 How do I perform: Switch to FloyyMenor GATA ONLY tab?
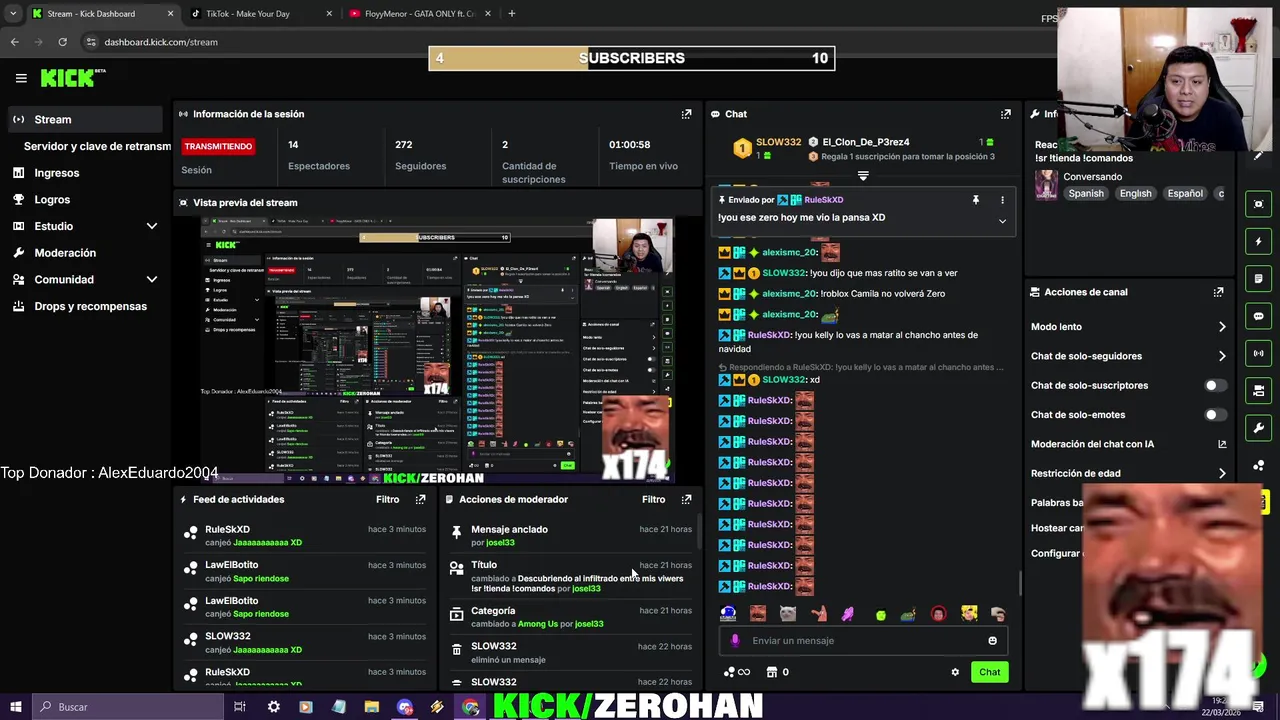click(419, 14)
